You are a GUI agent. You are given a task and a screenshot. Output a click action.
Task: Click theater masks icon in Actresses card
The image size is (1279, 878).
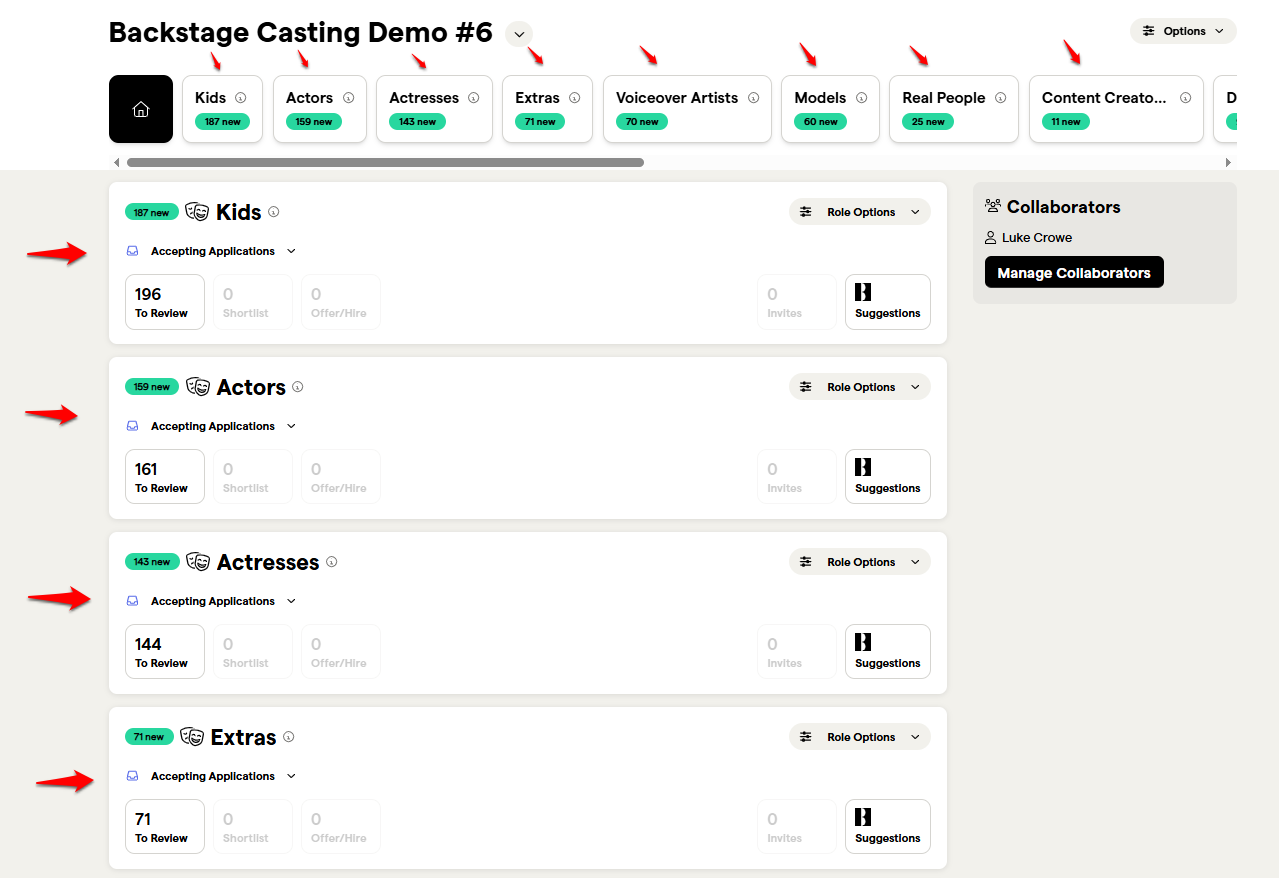(198, 562)
